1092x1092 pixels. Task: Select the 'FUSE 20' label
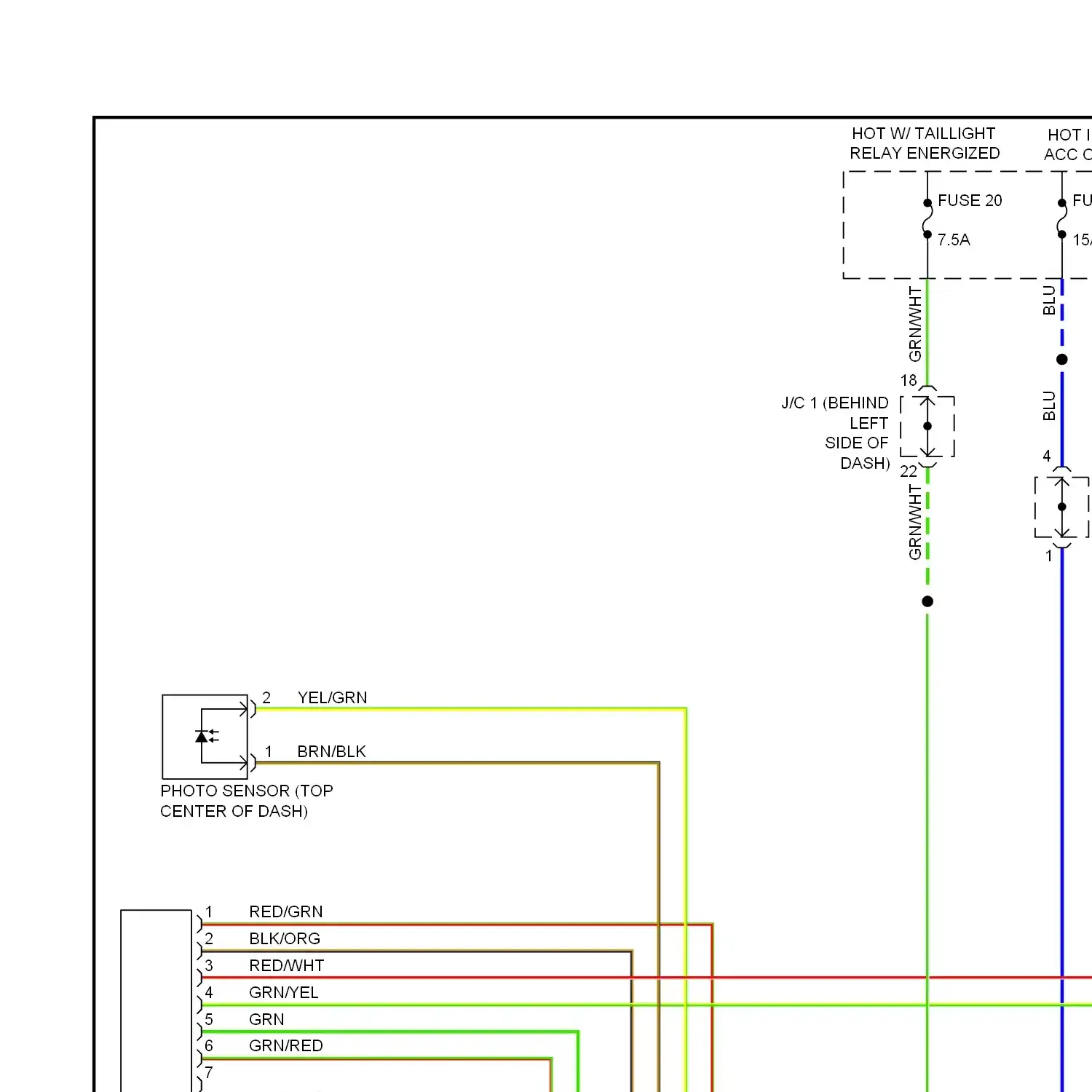pyautogui.click(x=970, y=200)
